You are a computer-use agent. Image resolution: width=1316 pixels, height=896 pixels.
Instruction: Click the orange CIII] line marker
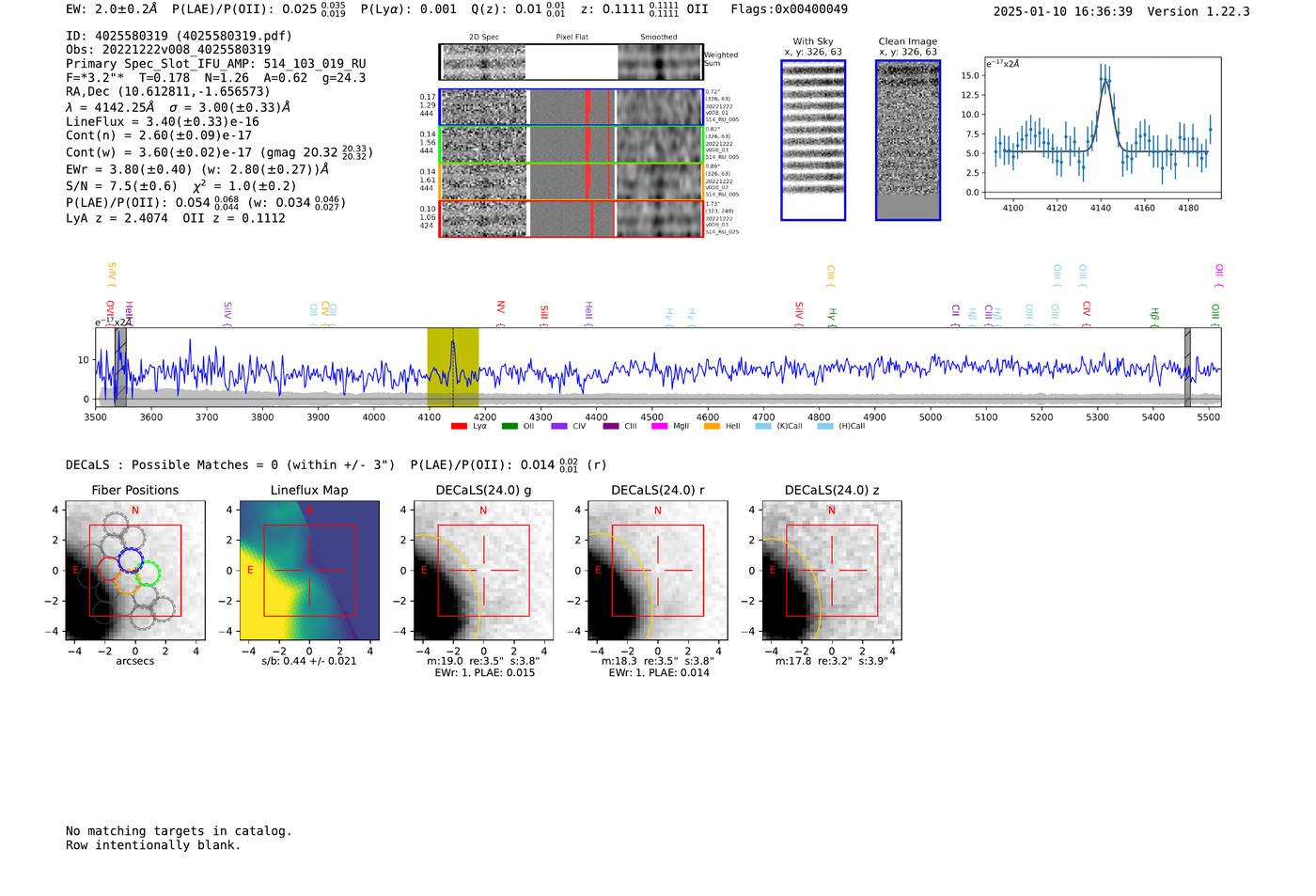[830, 276]
